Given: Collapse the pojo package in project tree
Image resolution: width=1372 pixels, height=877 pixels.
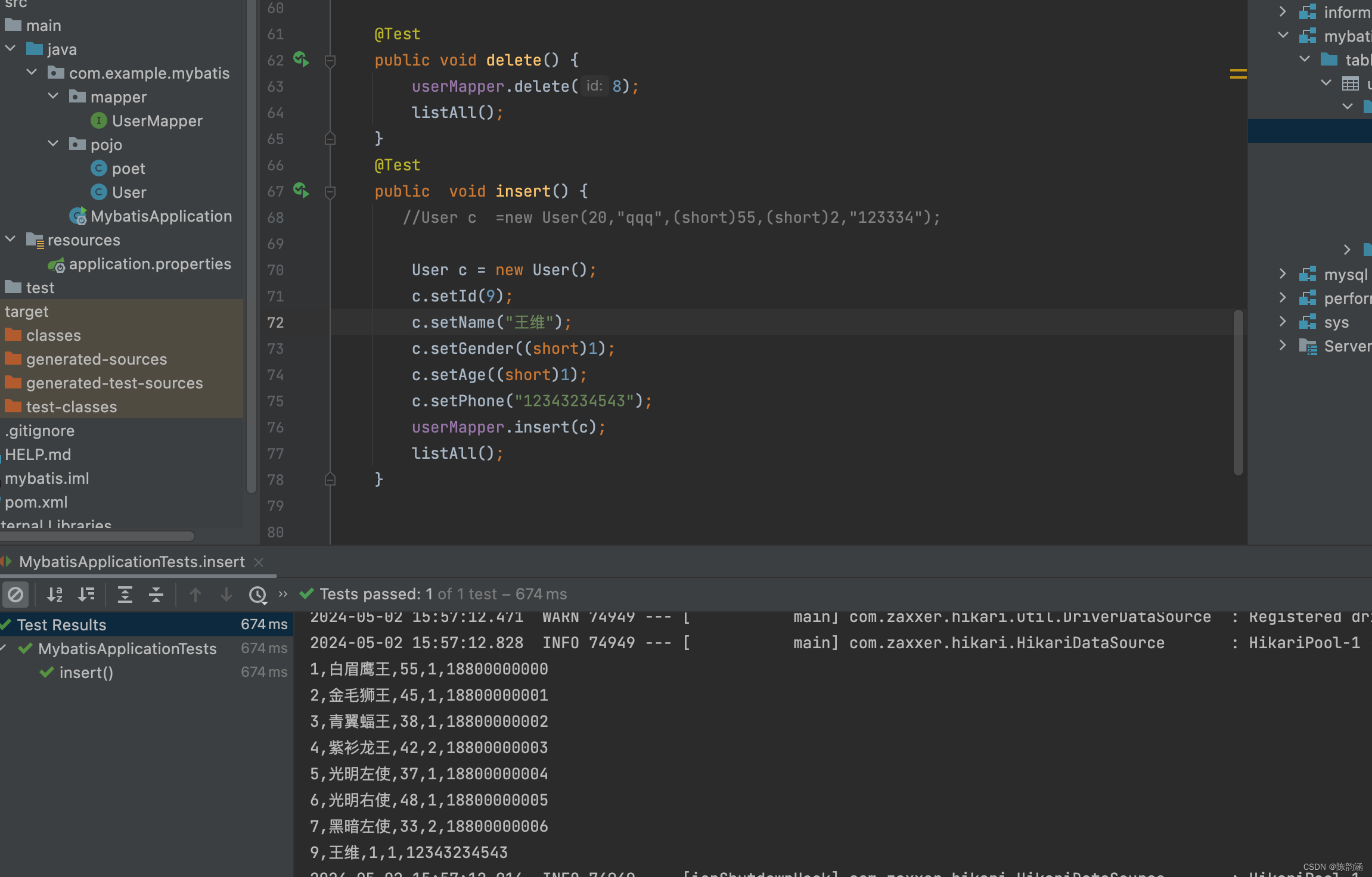Looking at the screenshot, I should [x=52, y=144].
